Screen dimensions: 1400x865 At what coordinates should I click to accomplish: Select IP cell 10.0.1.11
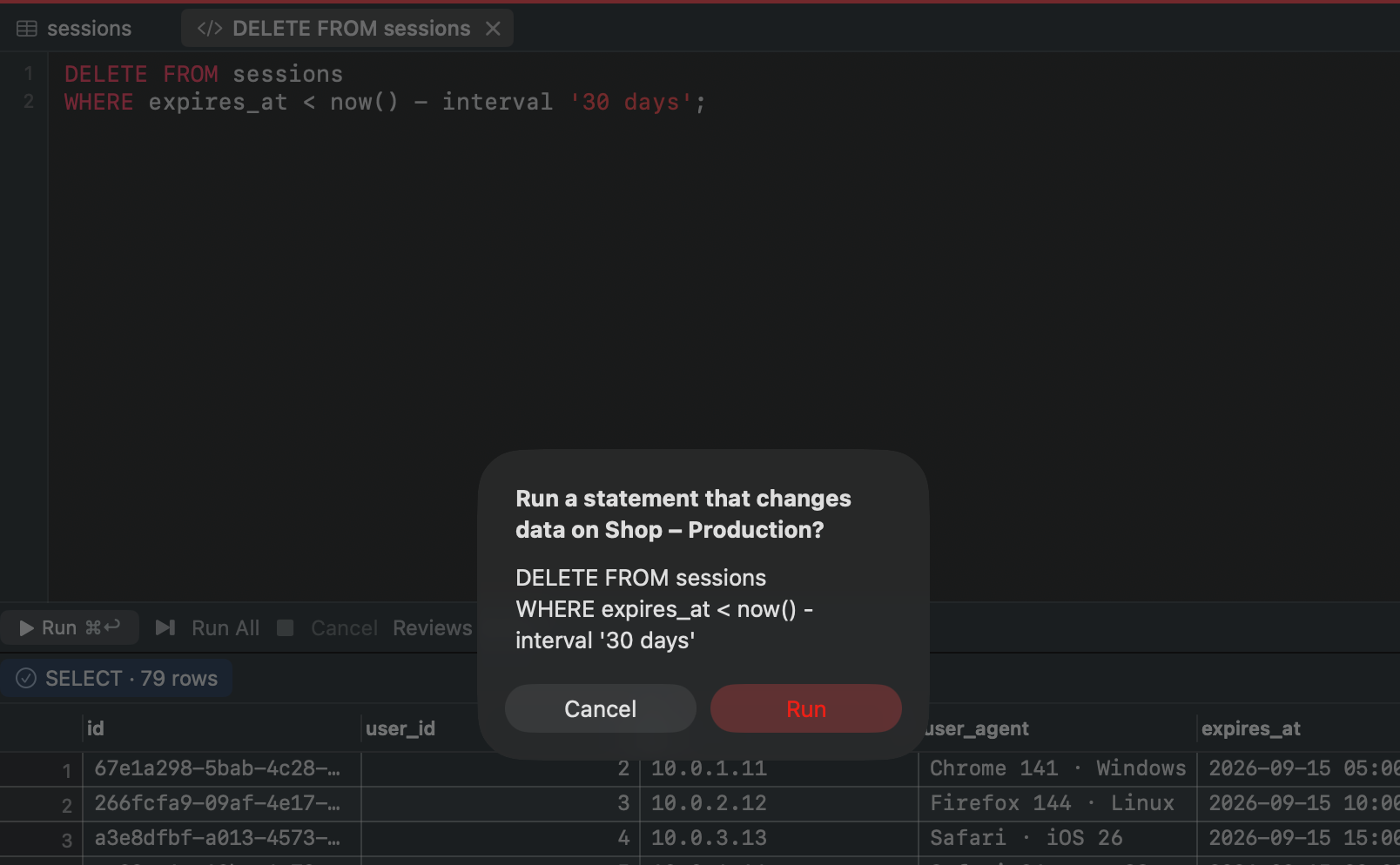(779, 768)
